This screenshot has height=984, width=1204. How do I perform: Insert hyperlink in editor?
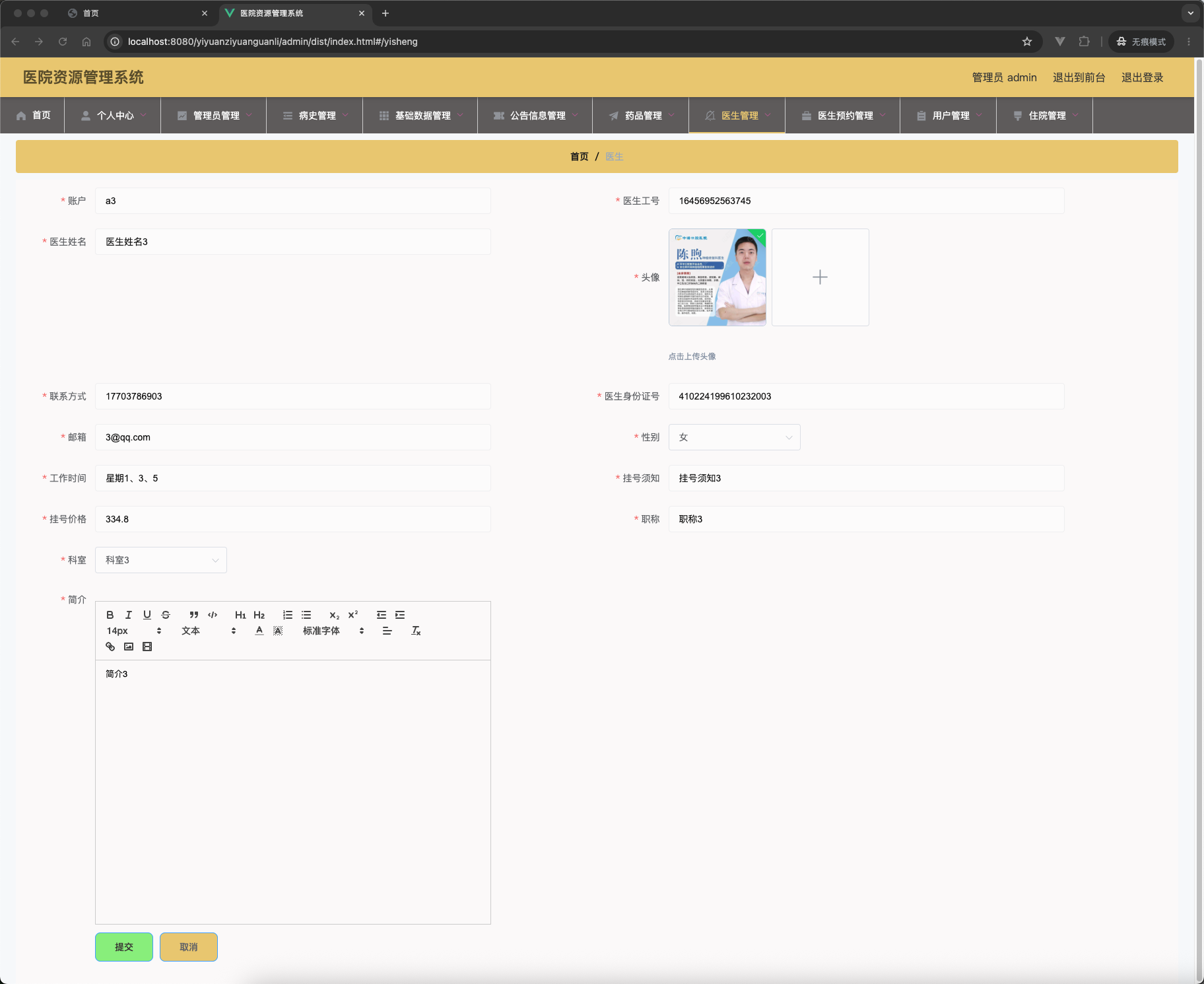coord(110,647)
